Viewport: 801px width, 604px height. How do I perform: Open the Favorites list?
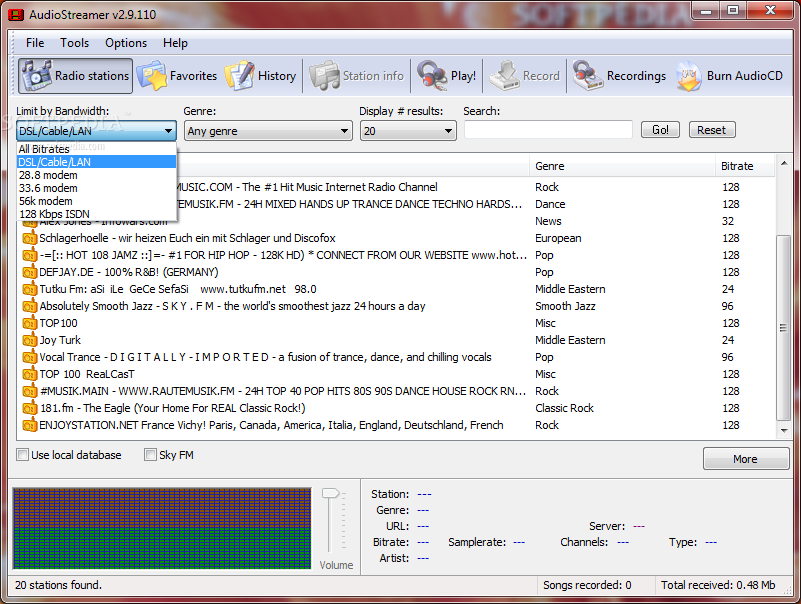[x=177, y=76]
